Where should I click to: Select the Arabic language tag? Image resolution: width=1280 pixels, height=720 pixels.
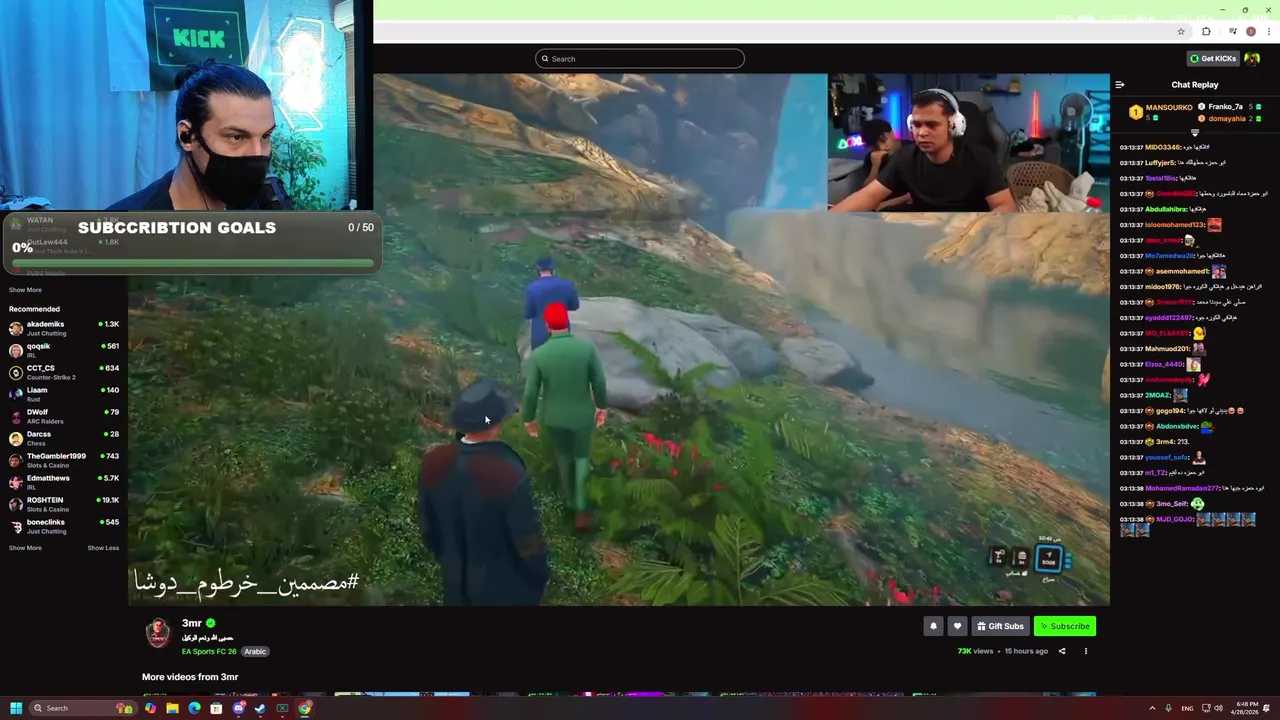[x=255, y=651]
